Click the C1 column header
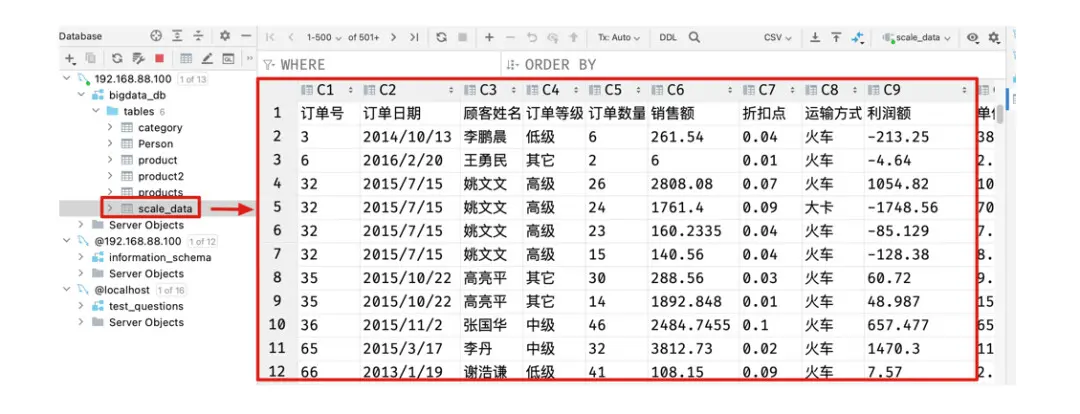 point(328,90)
